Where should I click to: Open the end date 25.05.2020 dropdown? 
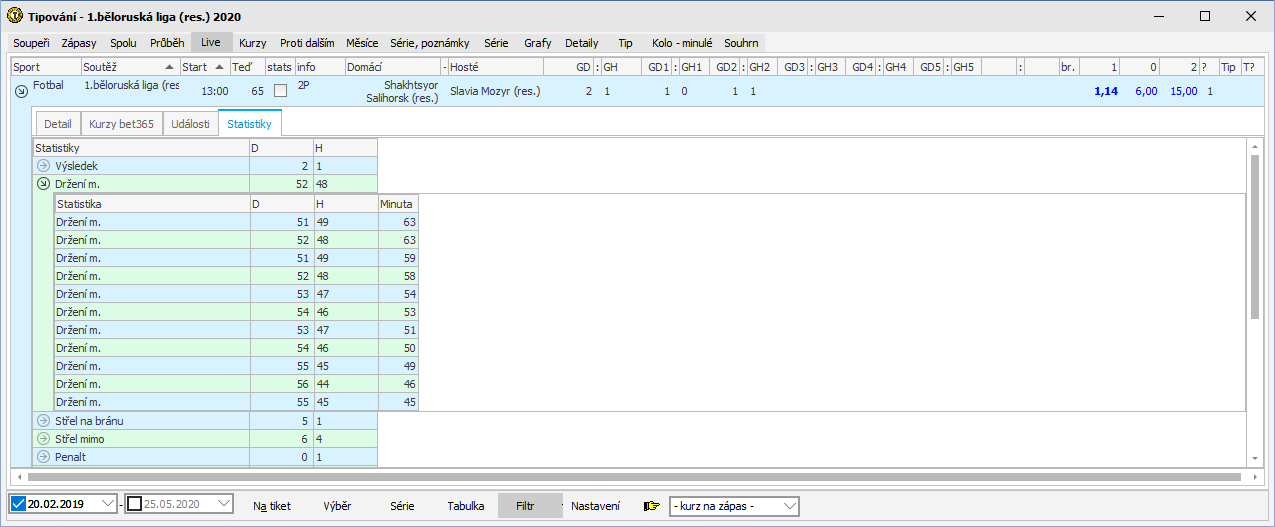tap(223, 505)
